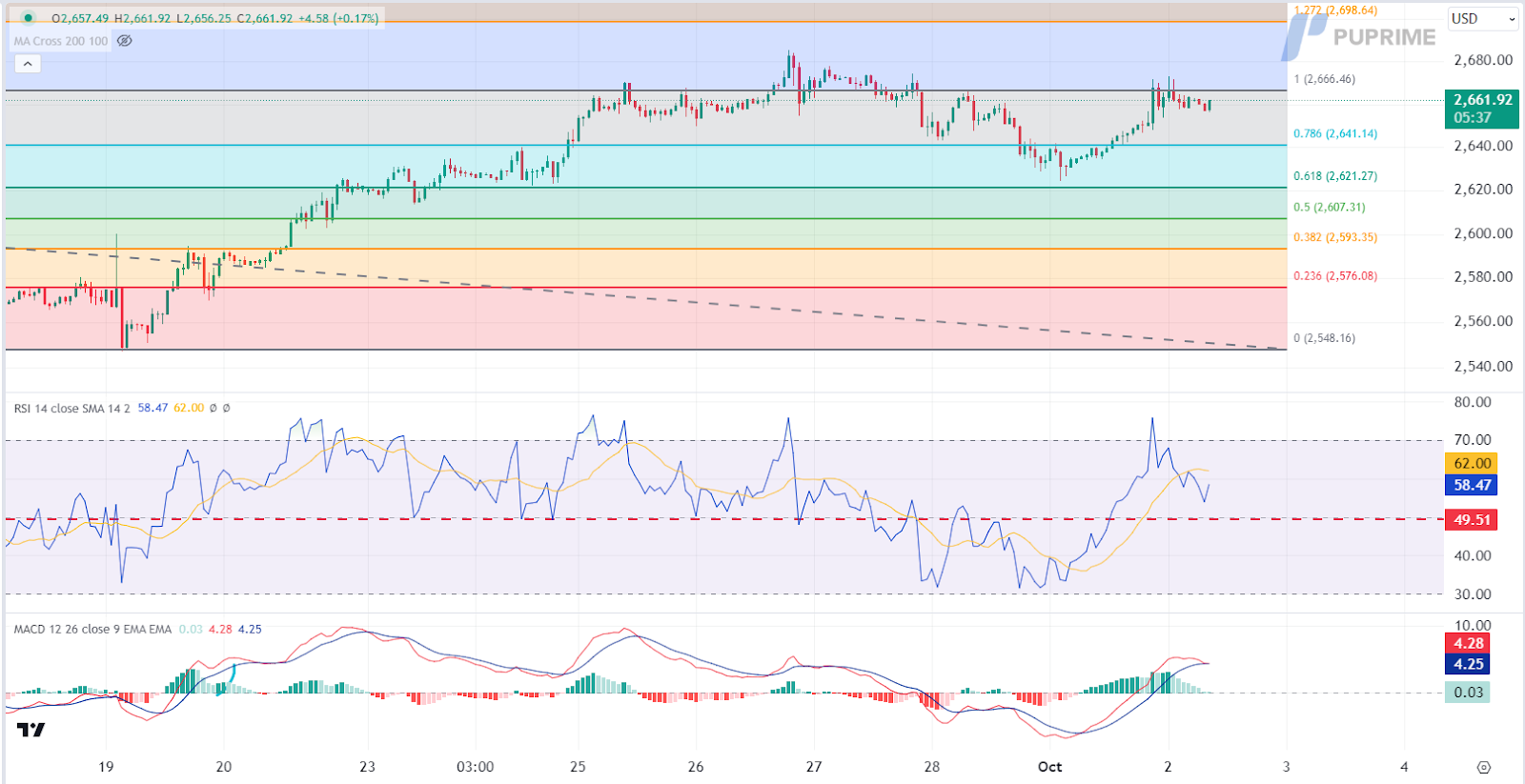Select the MA Cross 200 100 legend label

[61, 41]
